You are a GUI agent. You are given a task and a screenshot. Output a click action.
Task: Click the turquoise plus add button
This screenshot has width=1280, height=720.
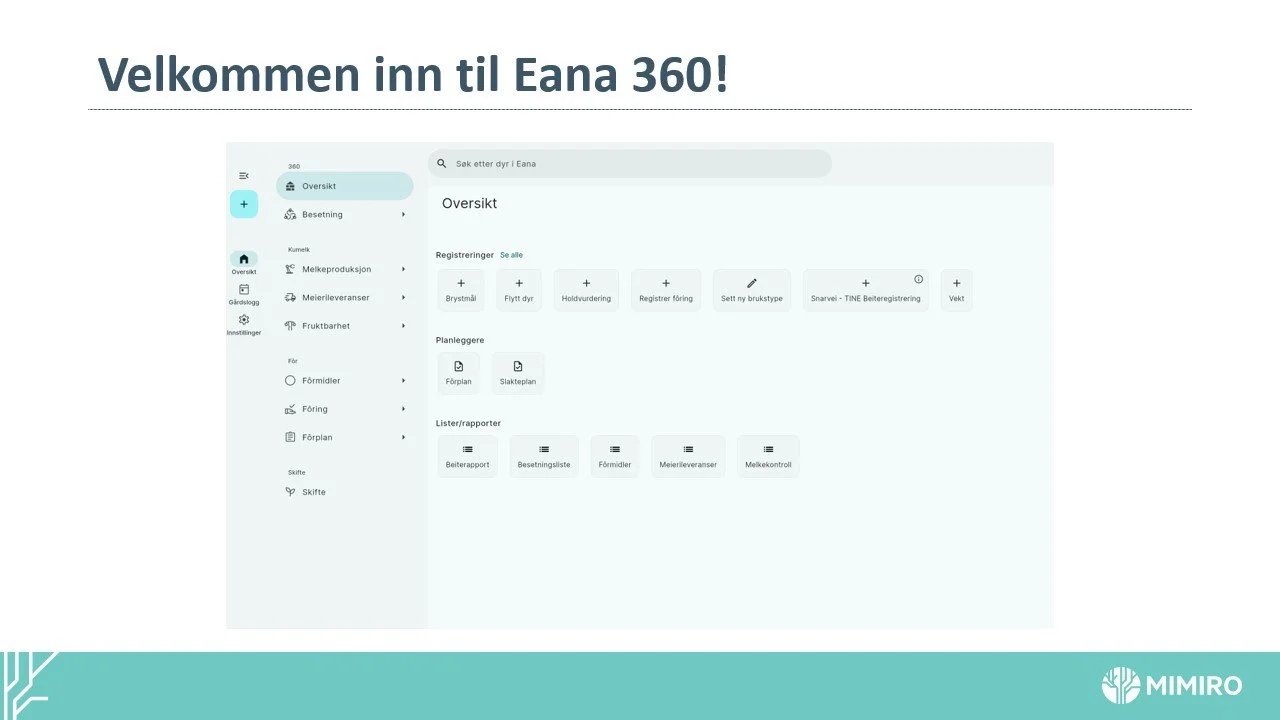click(x=244, y=204)
